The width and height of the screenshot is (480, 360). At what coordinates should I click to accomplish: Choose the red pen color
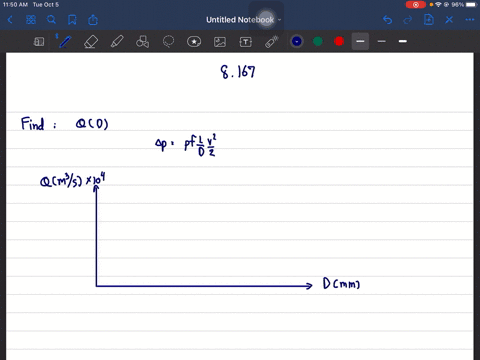tap(339, 41)
